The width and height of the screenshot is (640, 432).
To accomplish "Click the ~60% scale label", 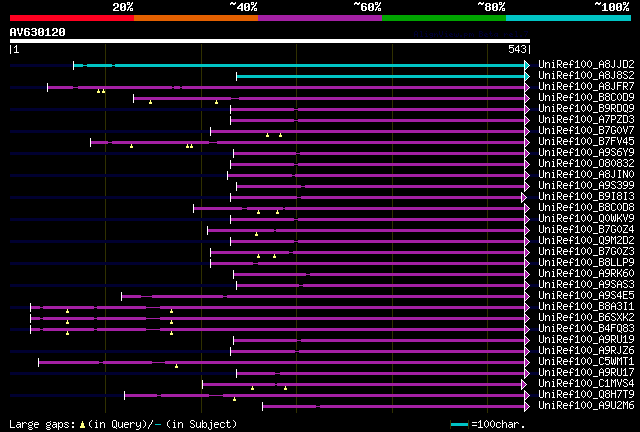I will [367, 7].
